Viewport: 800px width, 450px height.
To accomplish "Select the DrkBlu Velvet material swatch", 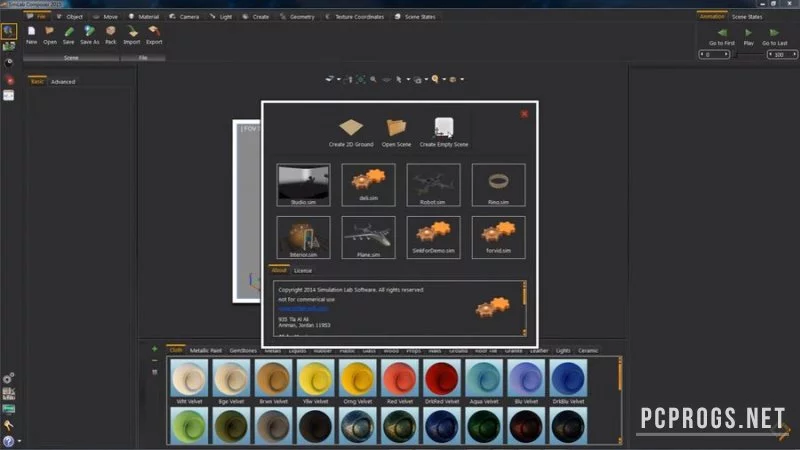I will 568,378.
